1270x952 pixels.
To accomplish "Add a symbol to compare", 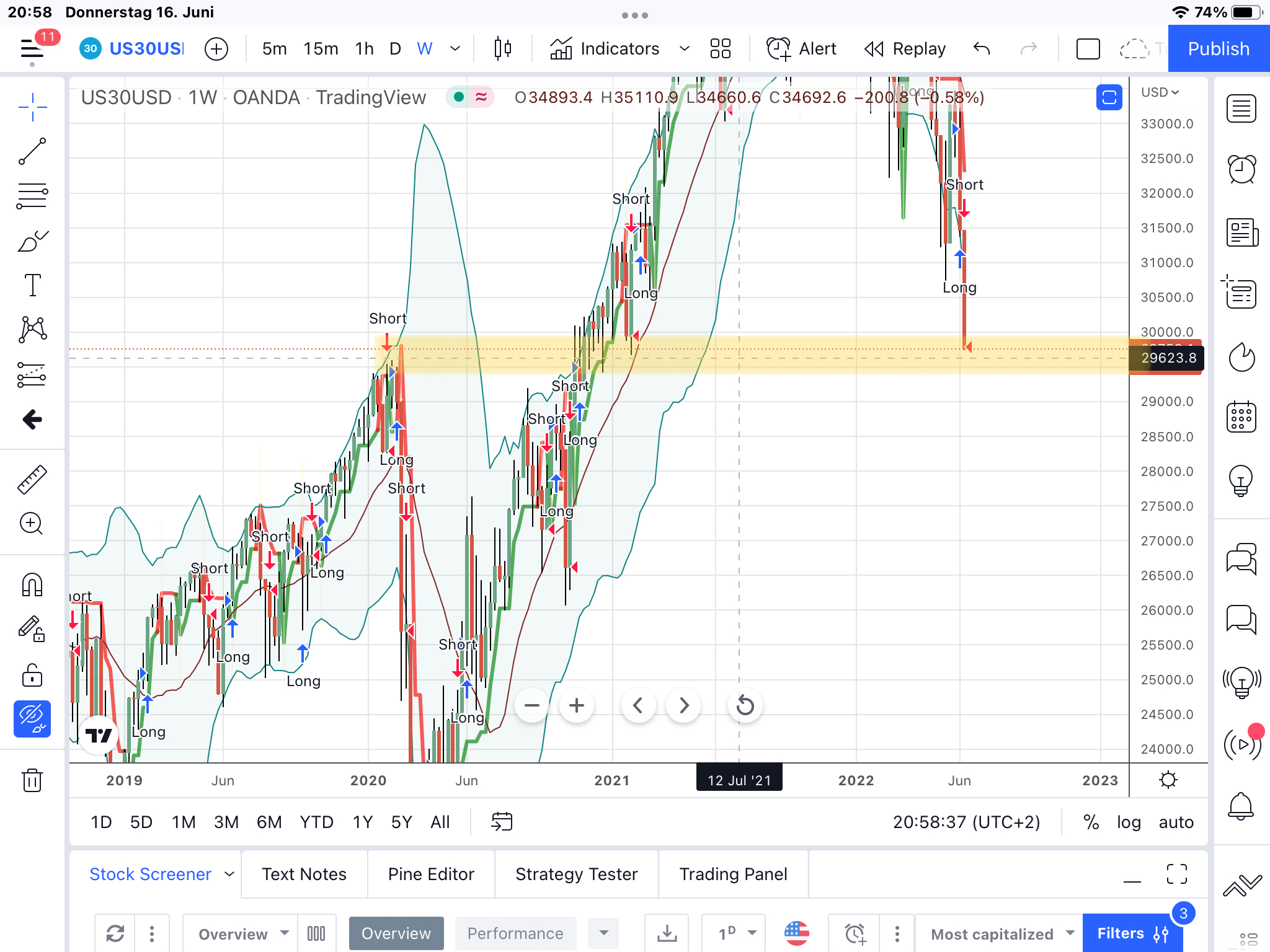I will point(216,48).
